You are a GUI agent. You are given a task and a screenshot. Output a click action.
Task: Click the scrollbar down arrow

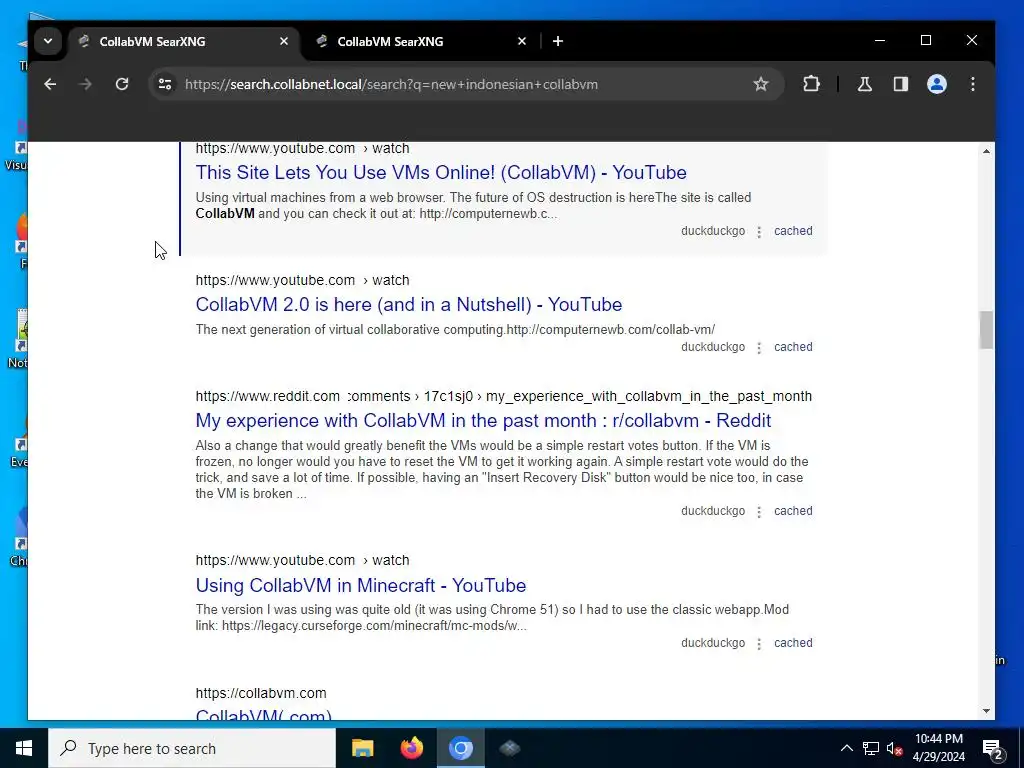[x=986, y=711]
